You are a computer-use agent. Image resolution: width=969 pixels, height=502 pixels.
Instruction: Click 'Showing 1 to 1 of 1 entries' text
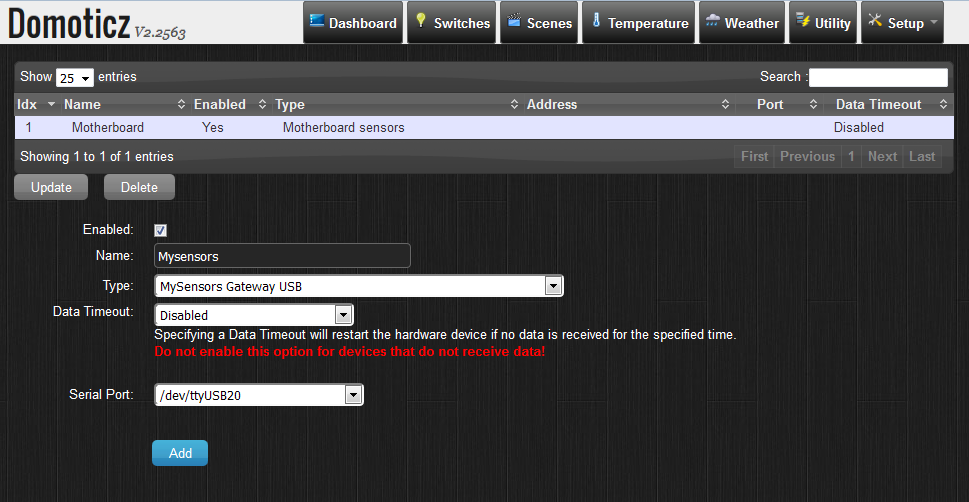coord(97,156)
